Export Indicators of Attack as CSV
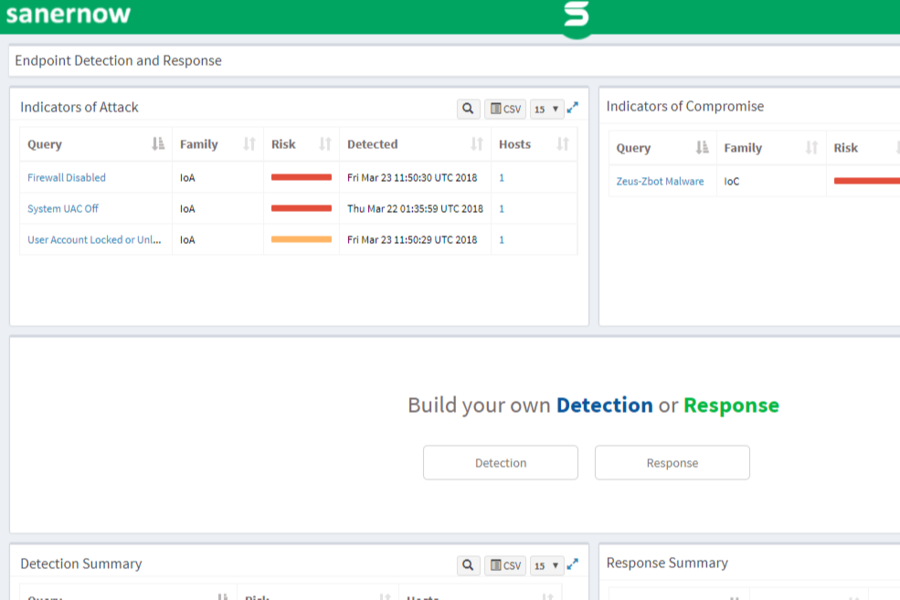Image resolution: width=900 pixels, height=600 pixels. [505, 109]
